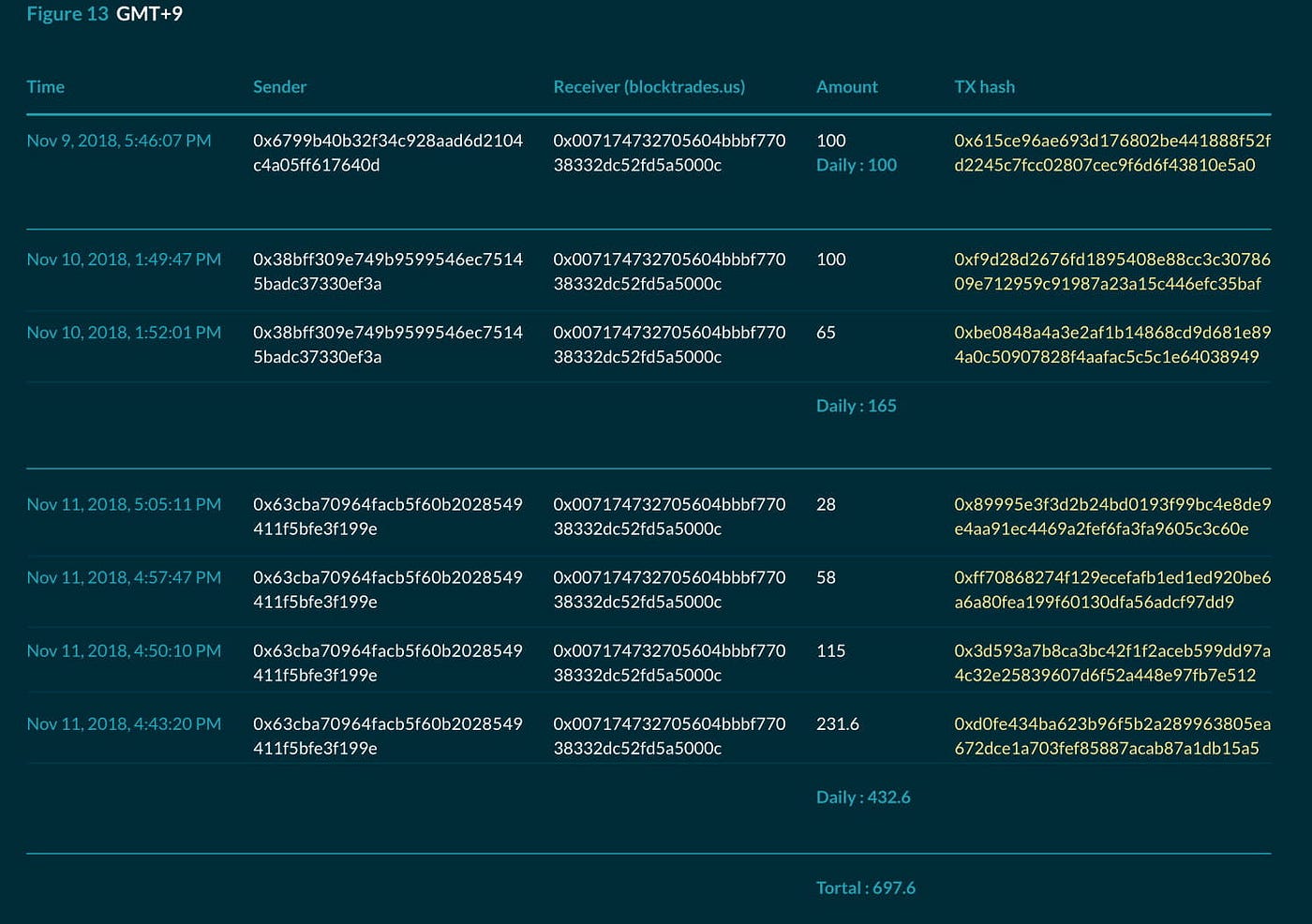This screenshot has height=924, width=1312.
Task: Click the amount 28
Action: tap(826, 504)
